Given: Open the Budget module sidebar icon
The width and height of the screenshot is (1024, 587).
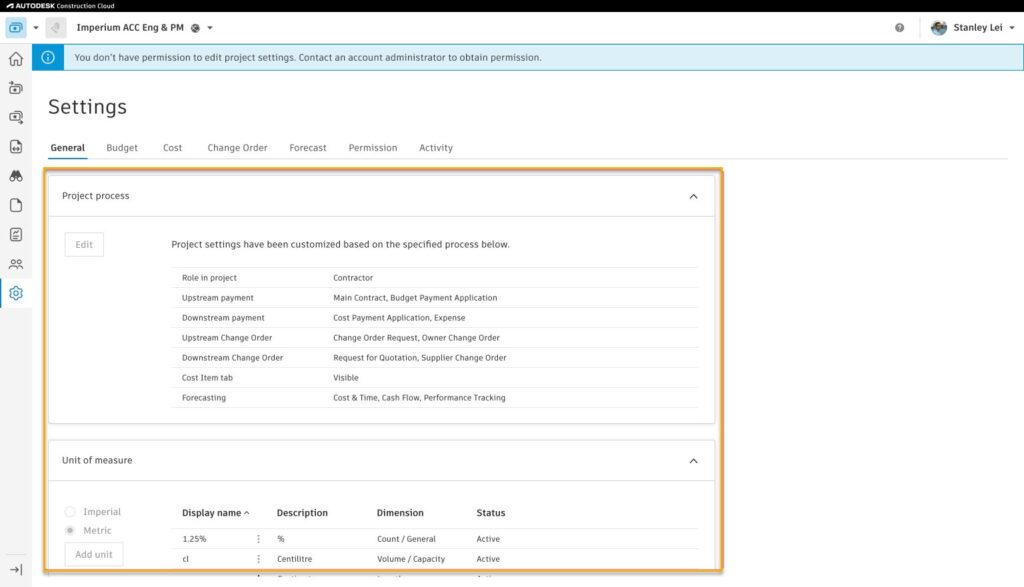Looking at the screenshot, I should (x=16, y=87).
